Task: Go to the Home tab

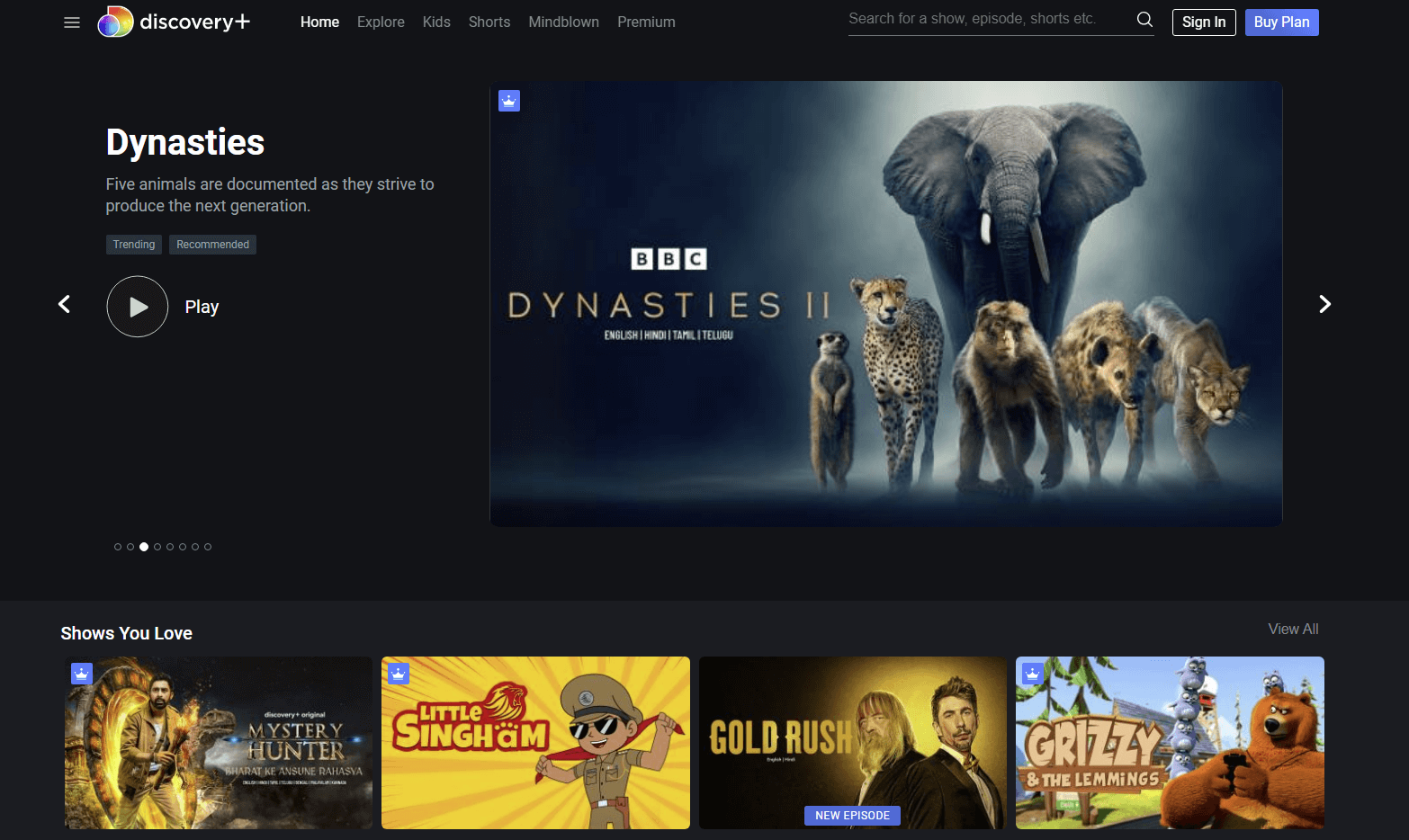Action: click(x=319, y=22)
